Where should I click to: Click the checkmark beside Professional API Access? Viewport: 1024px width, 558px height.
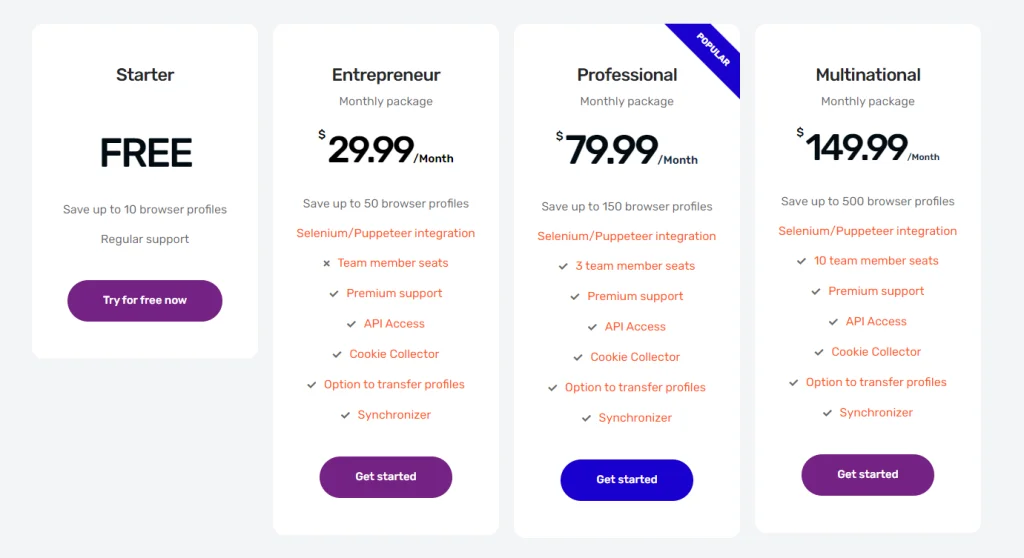coord(593,327)
